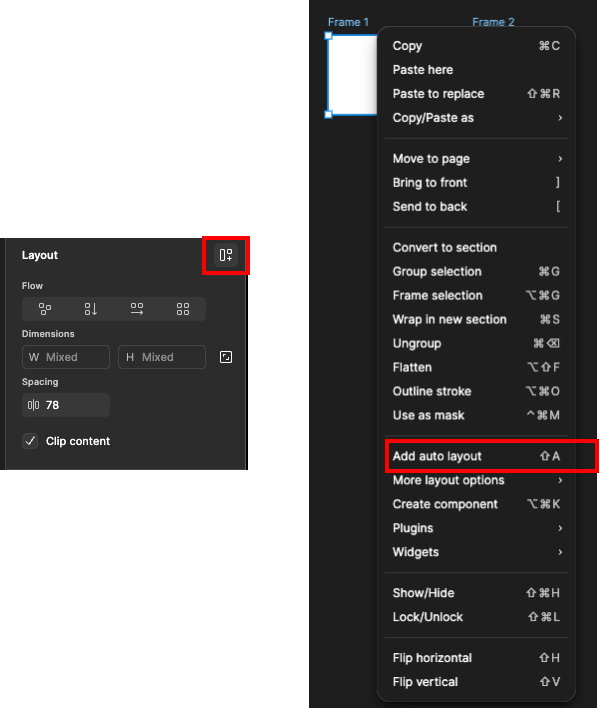Select the horizontal flow direction icon
600x708 pixels.
(137, 309)
